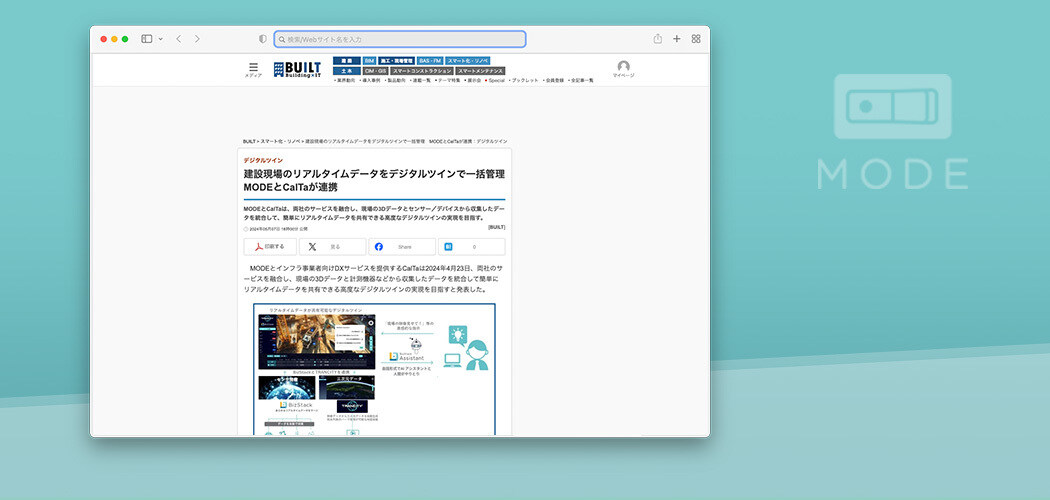Image resolution: width=1050 pixels, height=500 pixels.
Task: Click the デジタルツイン category link
Action: [263, 160]
